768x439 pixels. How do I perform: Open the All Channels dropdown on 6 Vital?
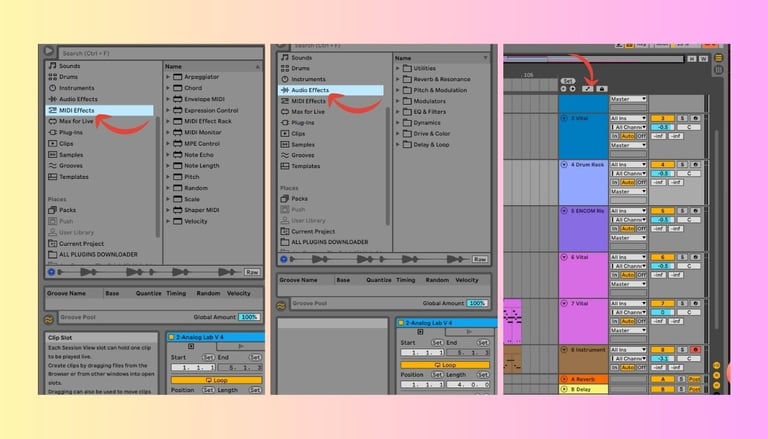(628, 266)
